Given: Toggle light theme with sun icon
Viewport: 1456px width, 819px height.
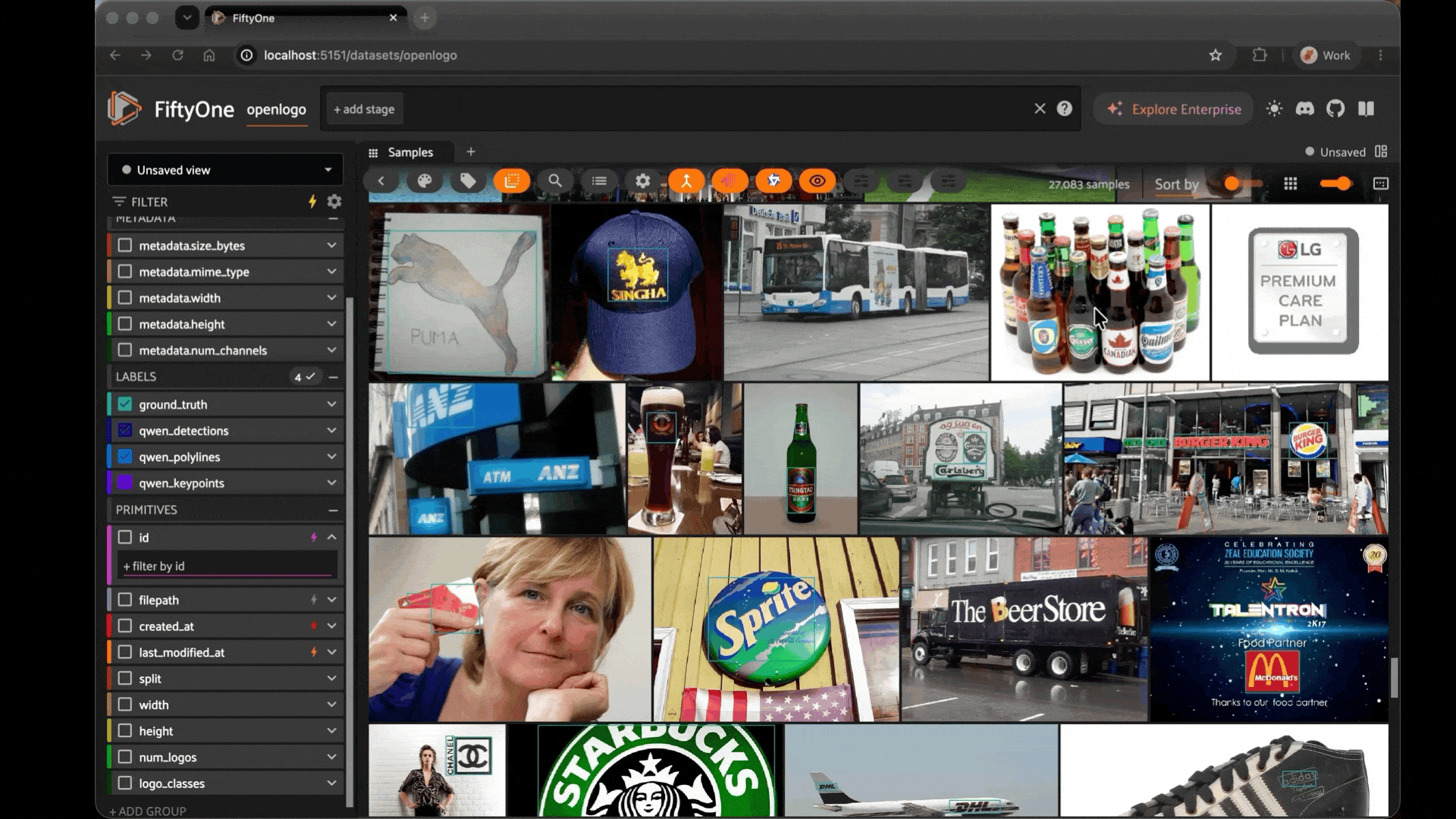Looking at the screenshot, I should tap(1274, 108).
